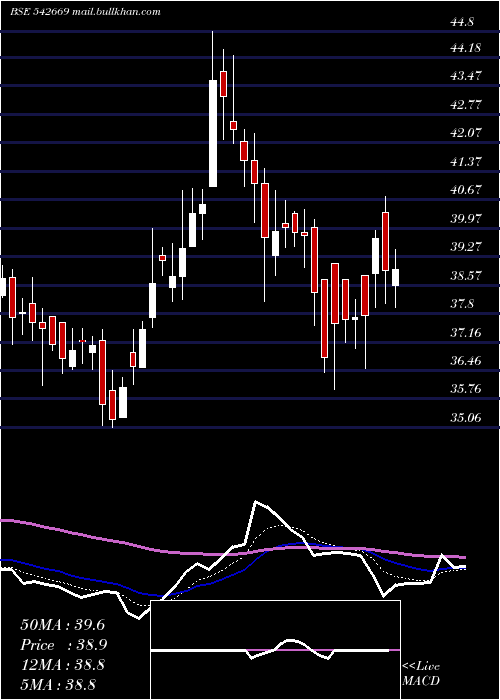Screen dimensions: 500x700
Task: Click the 44.18 price axis label
Action: click(466, 47)
